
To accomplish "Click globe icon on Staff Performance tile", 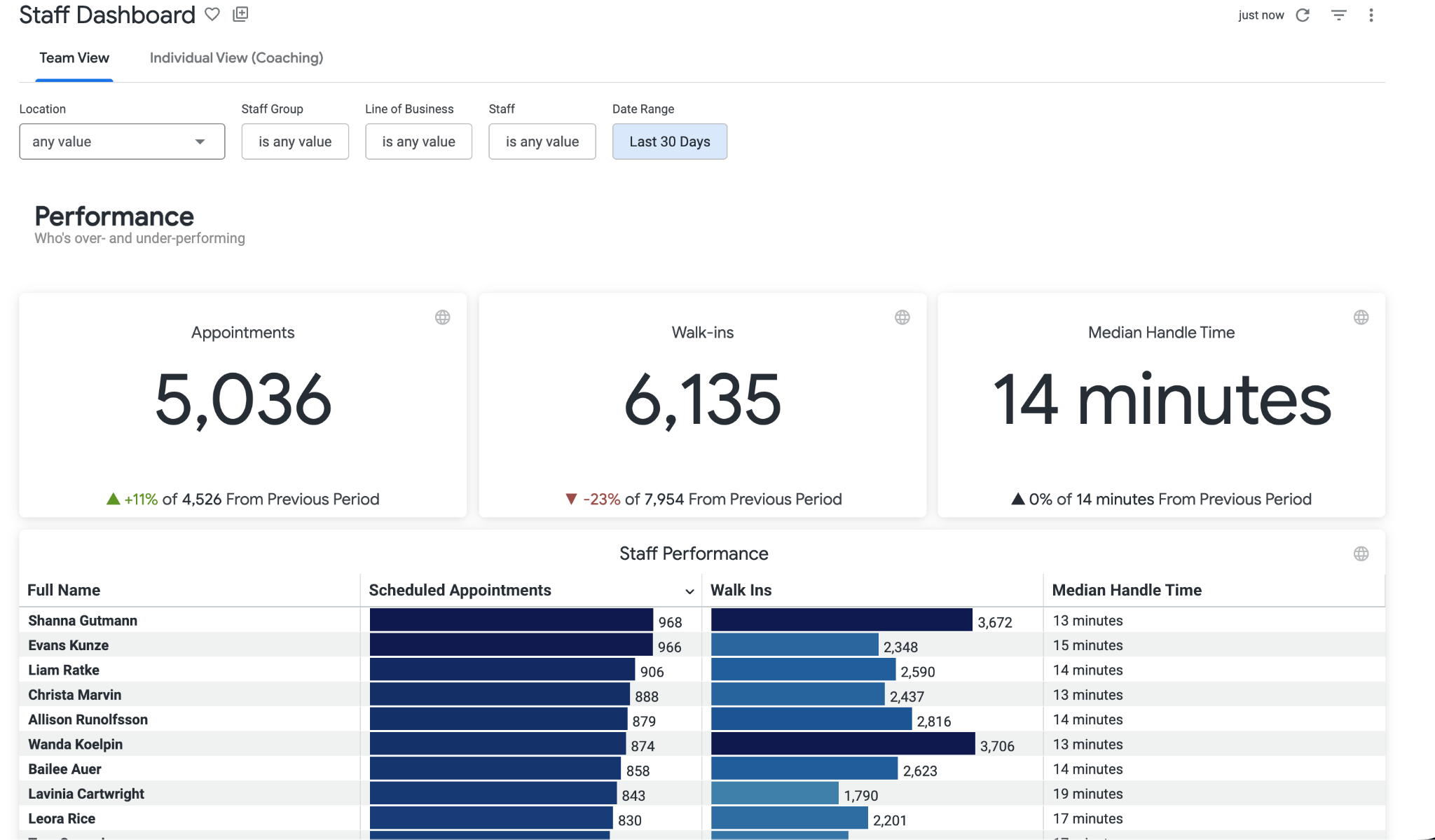I will (1361, 554).
